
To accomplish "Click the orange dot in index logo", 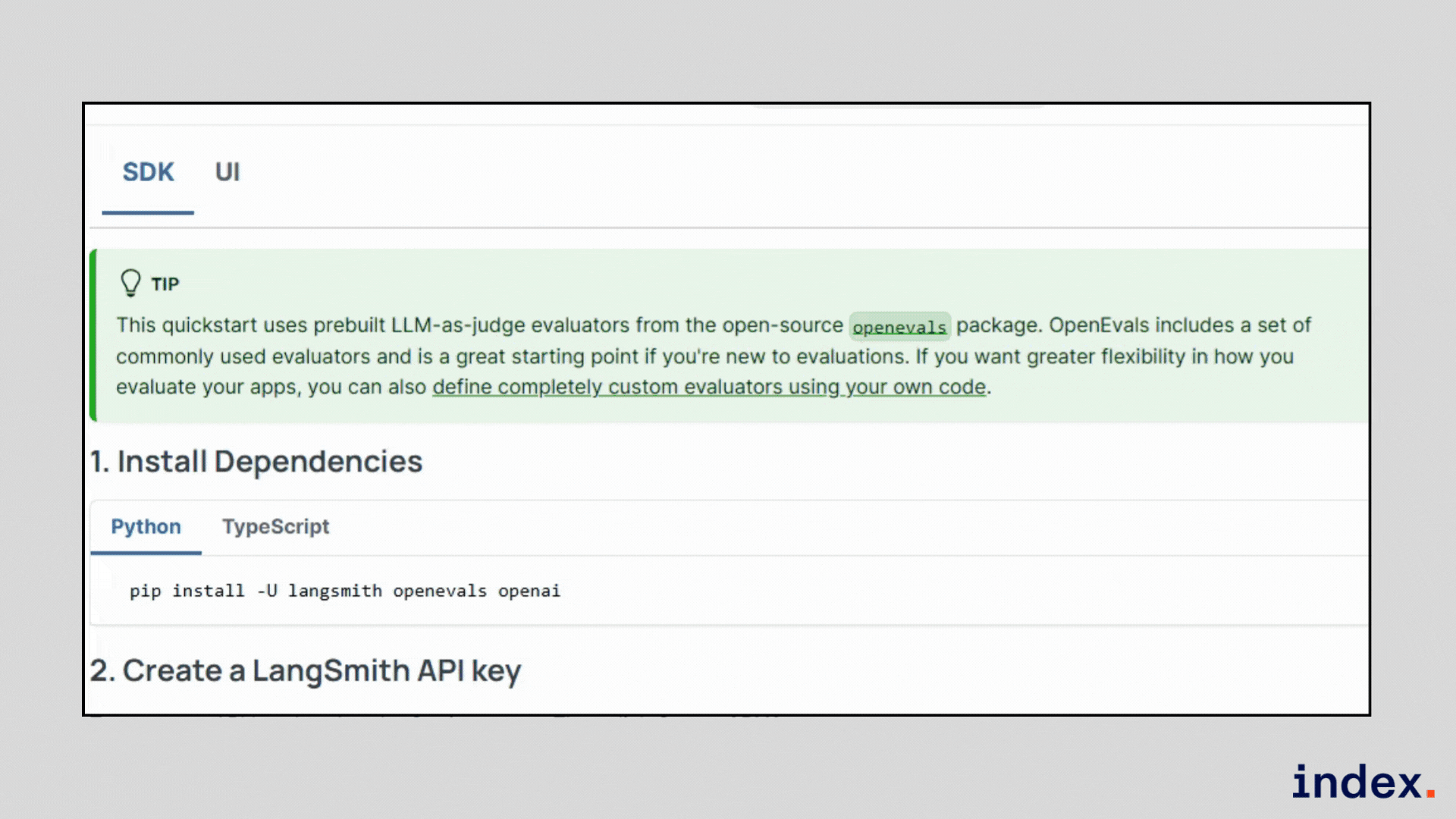I will [1430, 792].
